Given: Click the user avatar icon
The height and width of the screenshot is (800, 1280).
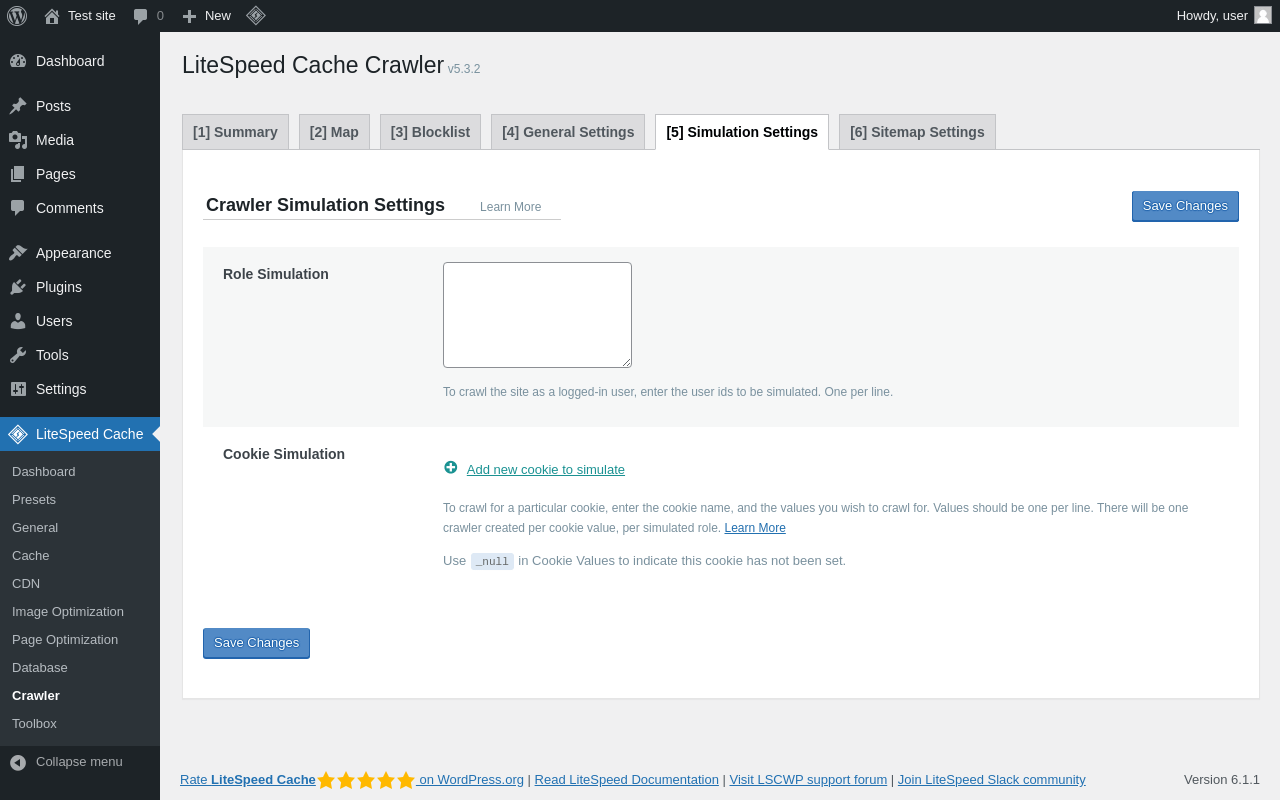Looking at the screenshot, I should (1263, 15).
